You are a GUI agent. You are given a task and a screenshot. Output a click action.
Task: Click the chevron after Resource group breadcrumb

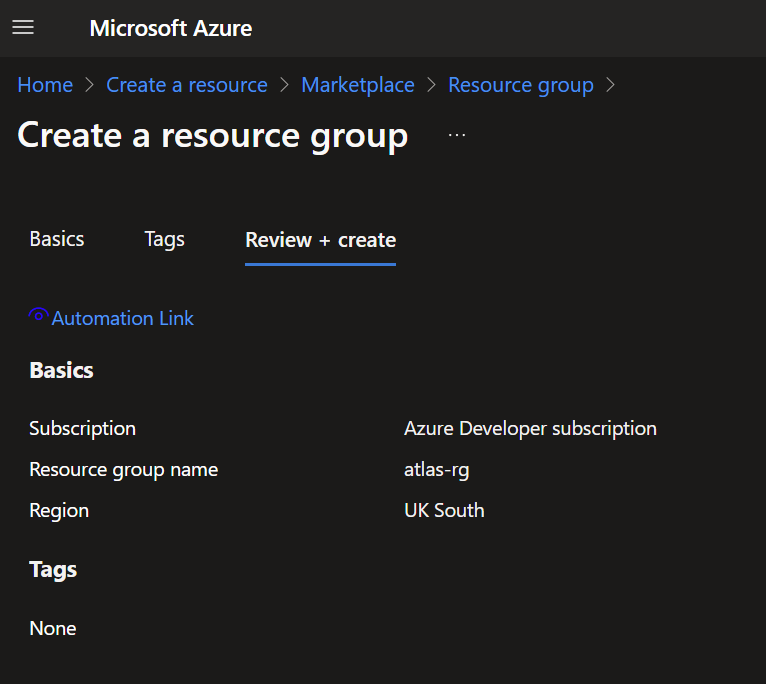610,86
